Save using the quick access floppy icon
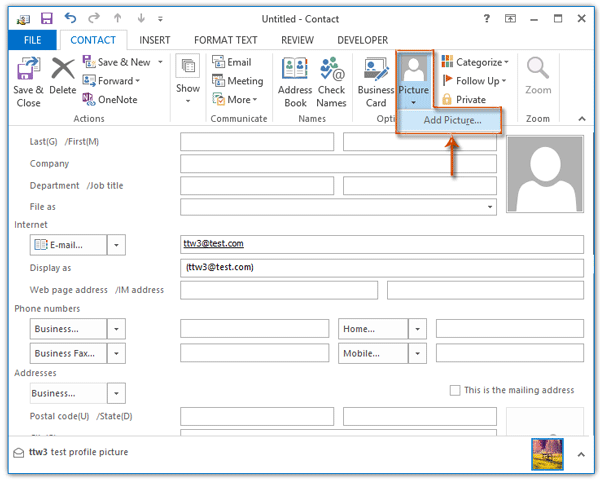600x480 pixels. [x=47, y=18]
